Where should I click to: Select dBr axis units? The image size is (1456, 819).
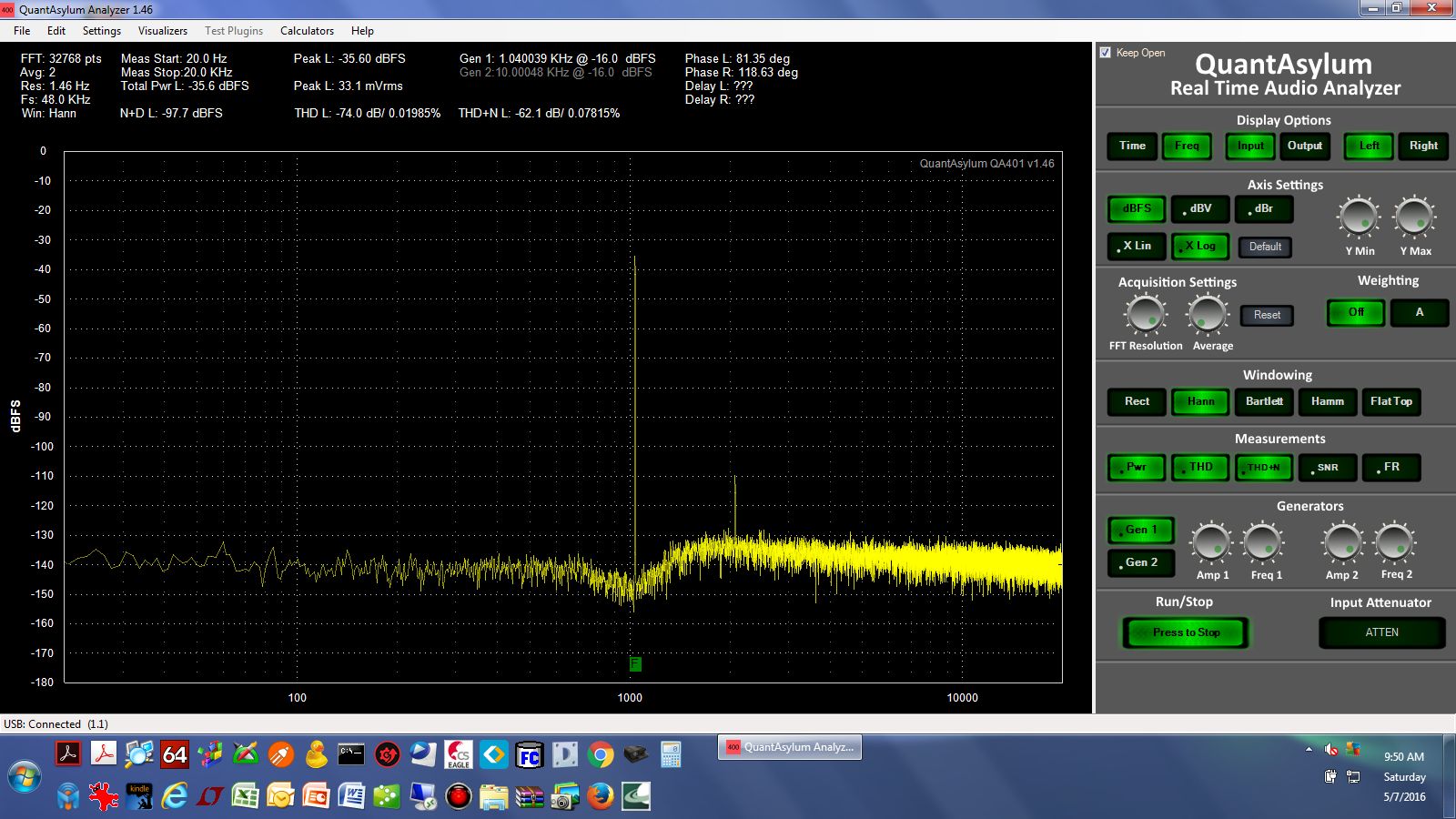pos(1264,209)
